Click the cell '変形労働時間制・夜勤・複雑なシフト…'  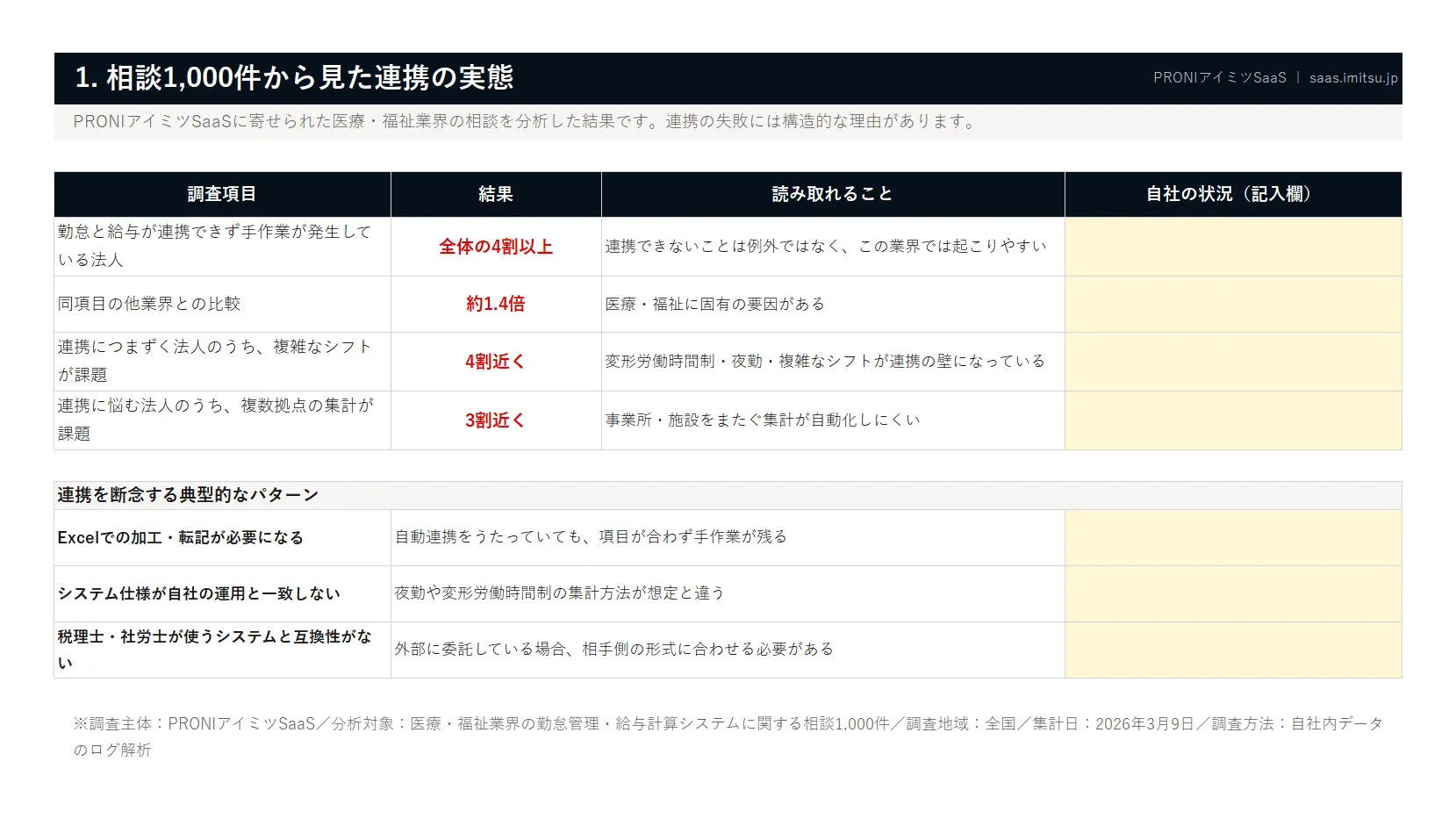833,362
